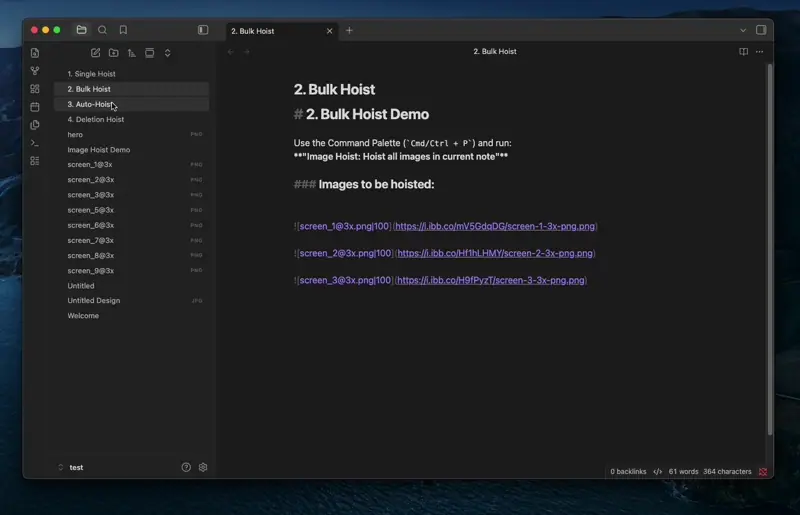800x515 pixels.
Task: Open the graph view from ribbon
Action: (x=35, y=71)
